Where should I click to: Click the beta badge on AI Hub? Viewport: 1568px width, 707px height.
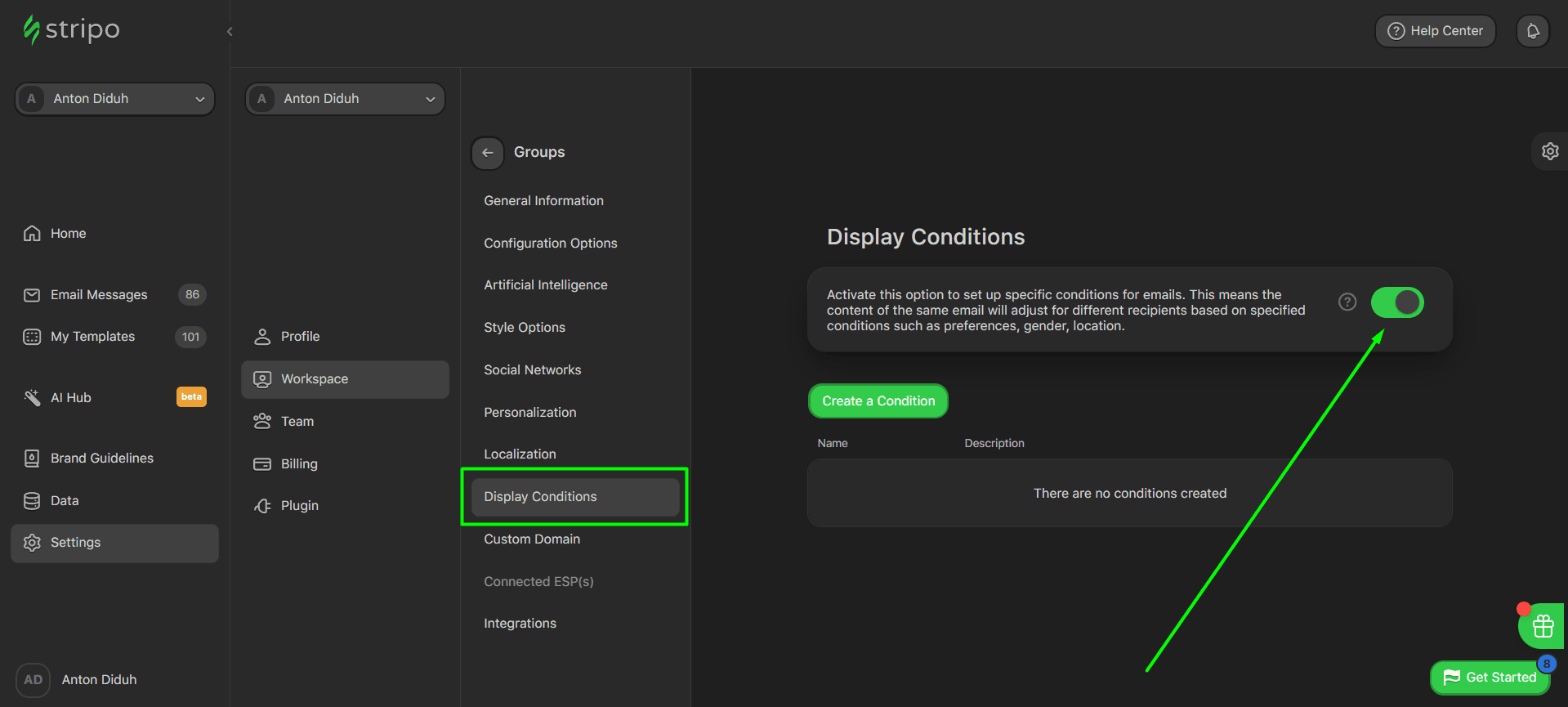click(x=191, y=397)
